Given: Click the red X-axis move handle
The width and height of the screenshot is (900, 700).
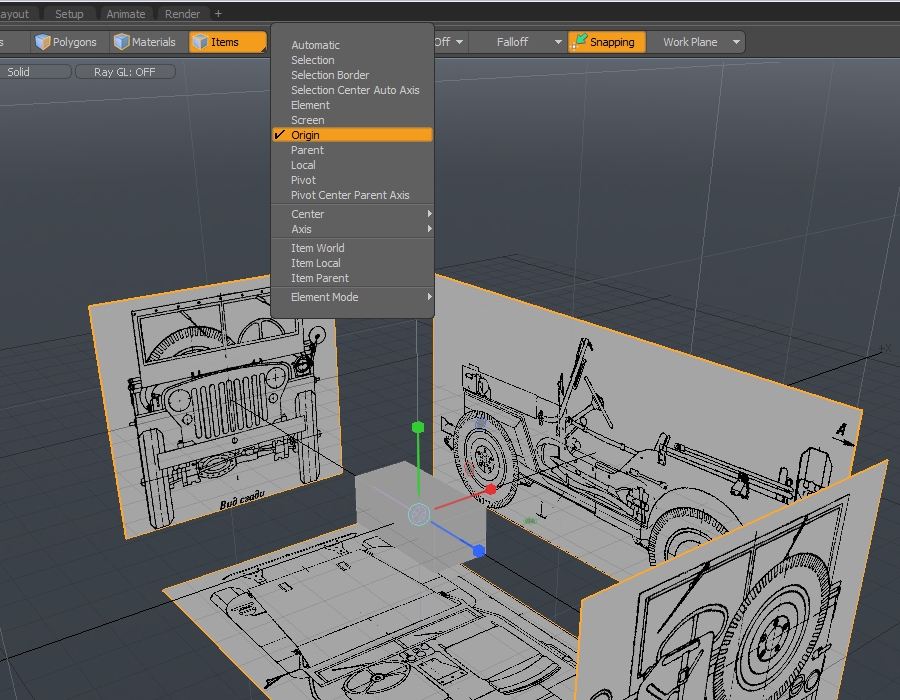Looking at the screenshot, I should 491,489.
